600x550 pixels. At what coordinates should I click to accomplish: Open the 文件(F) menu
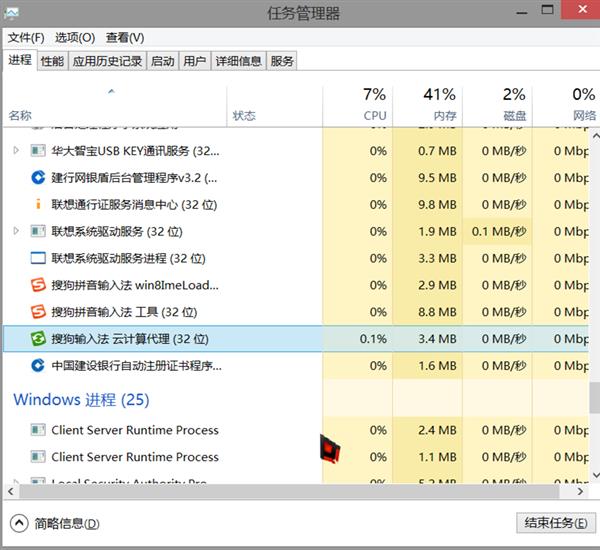click(26, 38)
